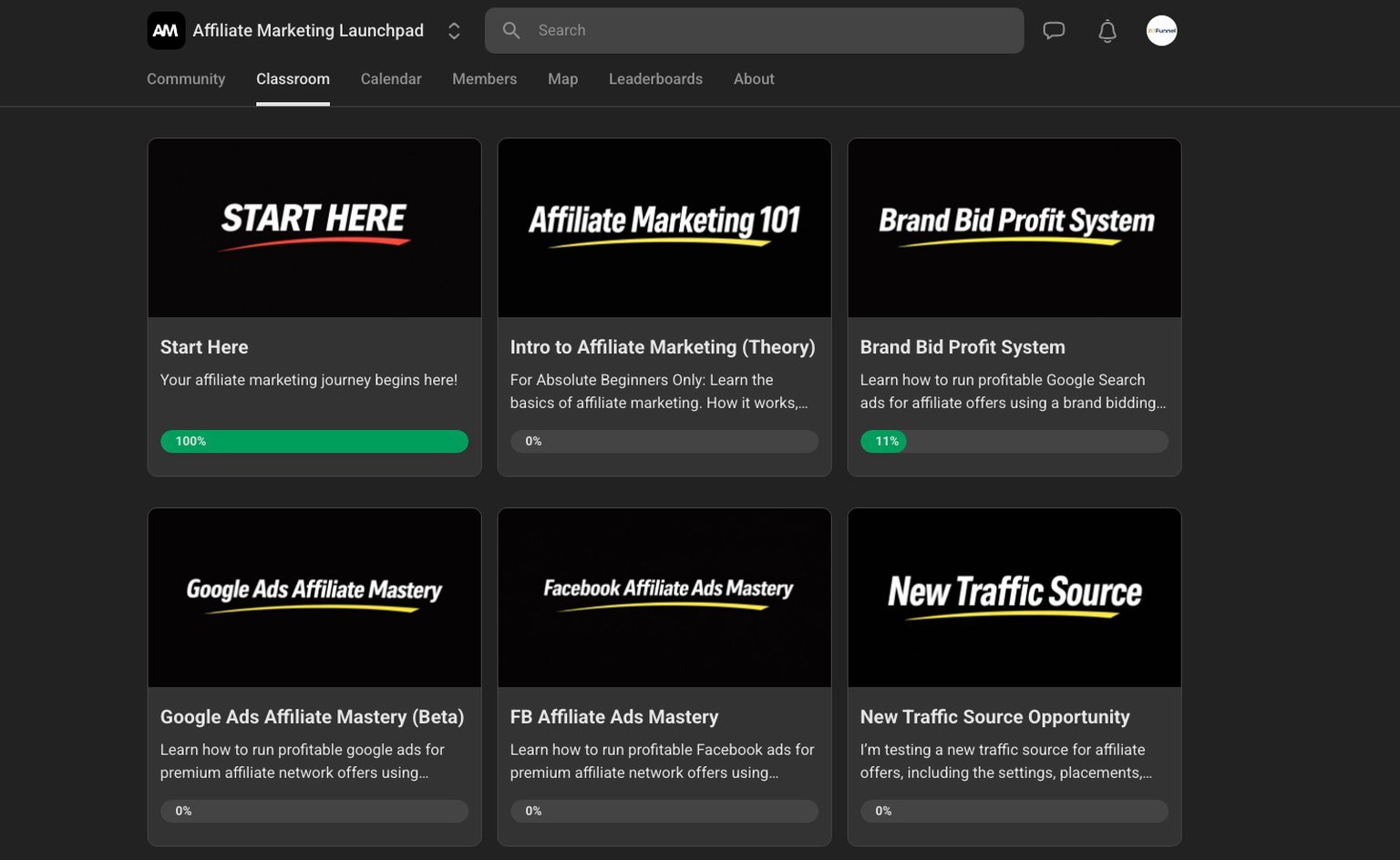
Task: Select the Classroom tab
Action: [x=293, y=79]
